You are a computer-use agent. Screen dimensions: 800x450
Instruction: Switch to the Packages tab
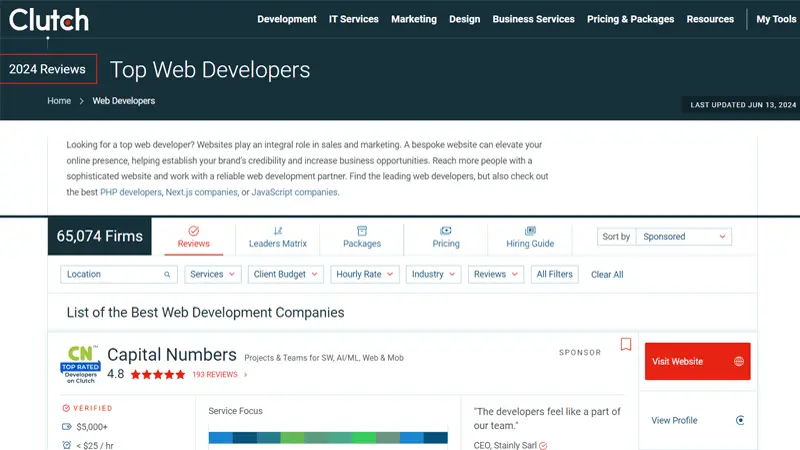pos(362,237)
